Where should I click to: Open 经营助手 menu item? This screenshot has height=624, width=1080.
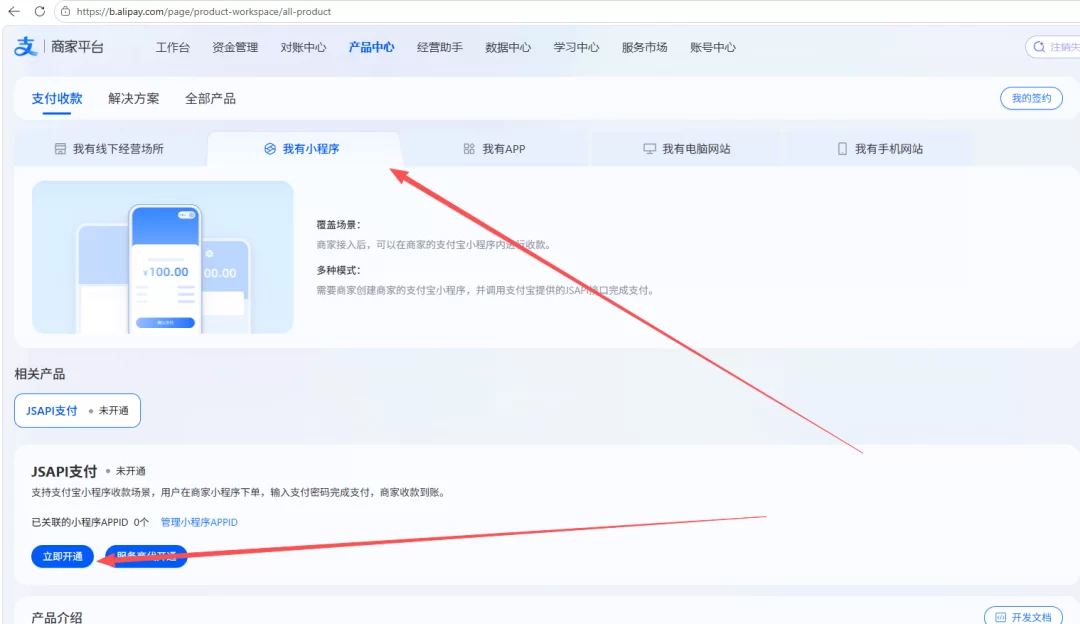pos(439,48)
